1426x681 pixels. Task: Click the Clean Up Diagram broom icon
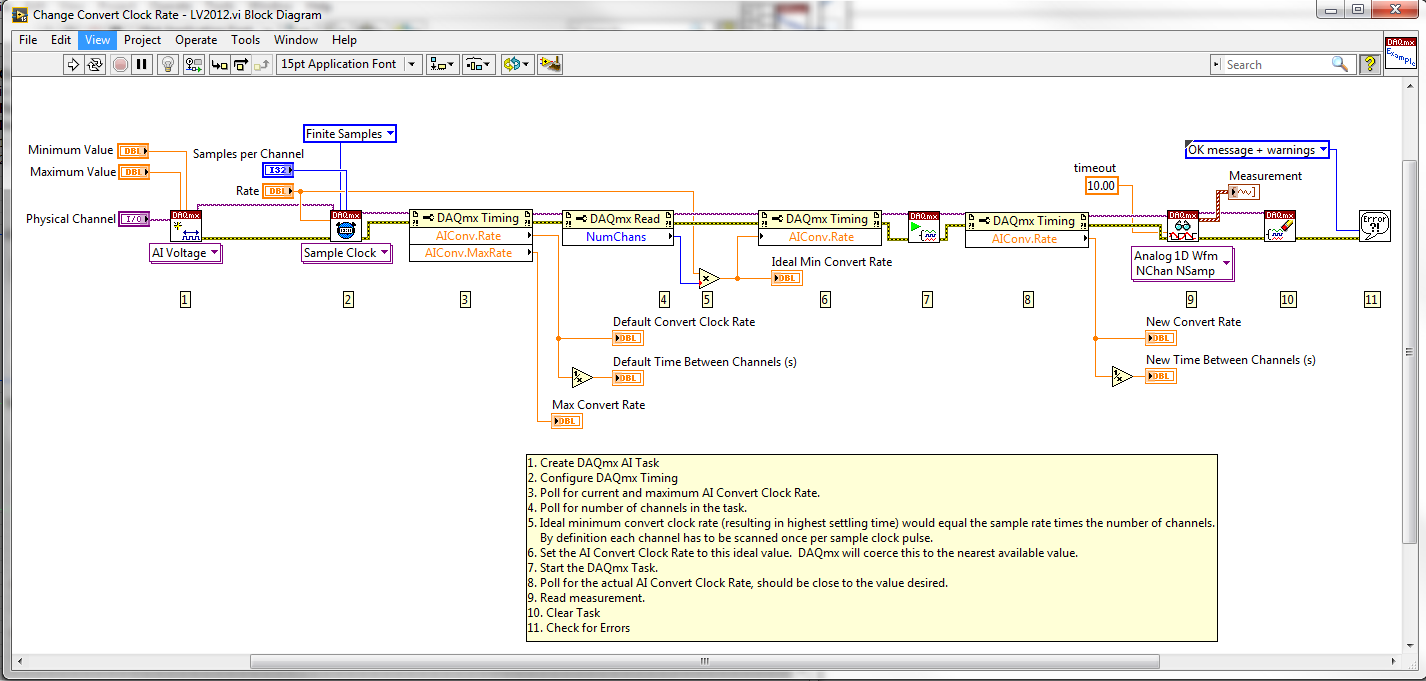pos(549,64)
